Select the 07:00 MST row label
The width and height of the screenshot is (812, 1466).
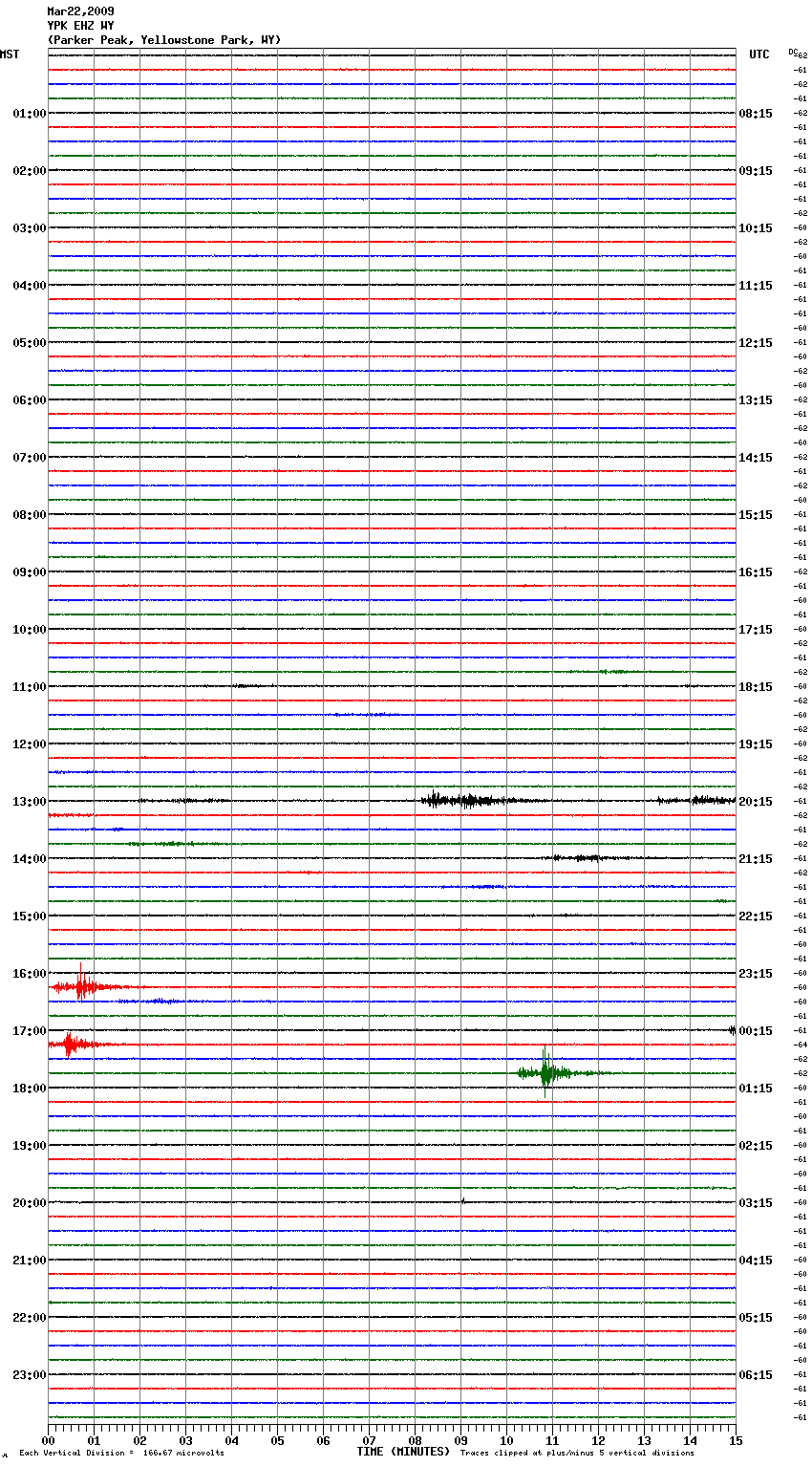coord(29,458)
